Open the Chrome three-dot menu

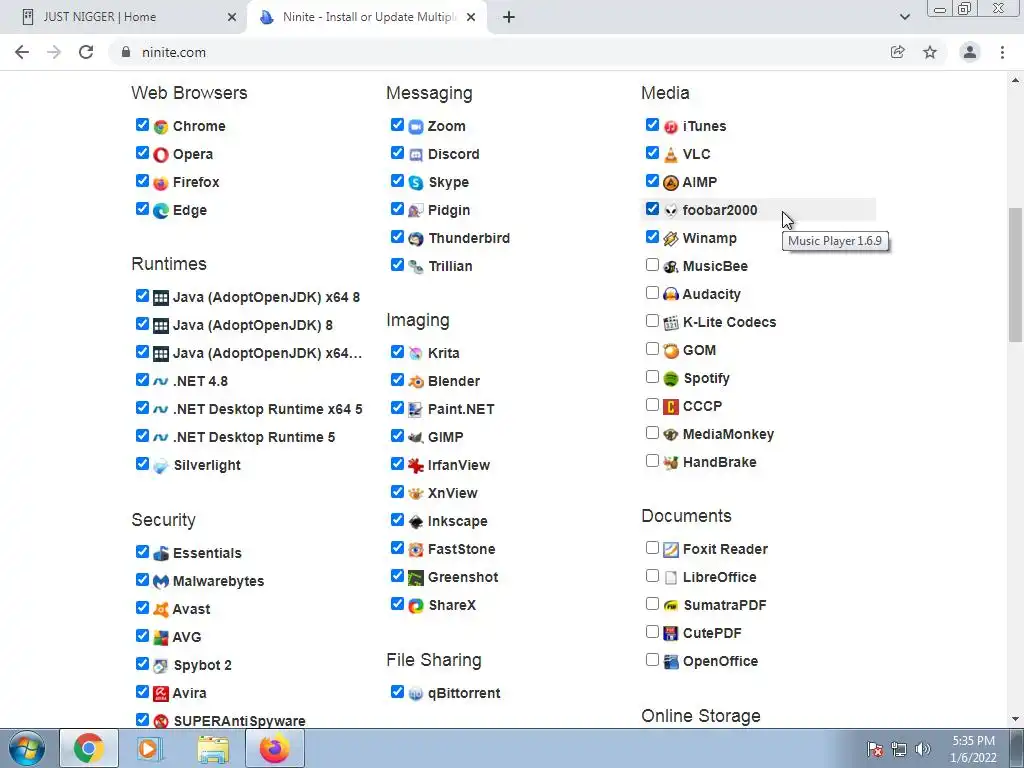click(x=1002, y=52)
